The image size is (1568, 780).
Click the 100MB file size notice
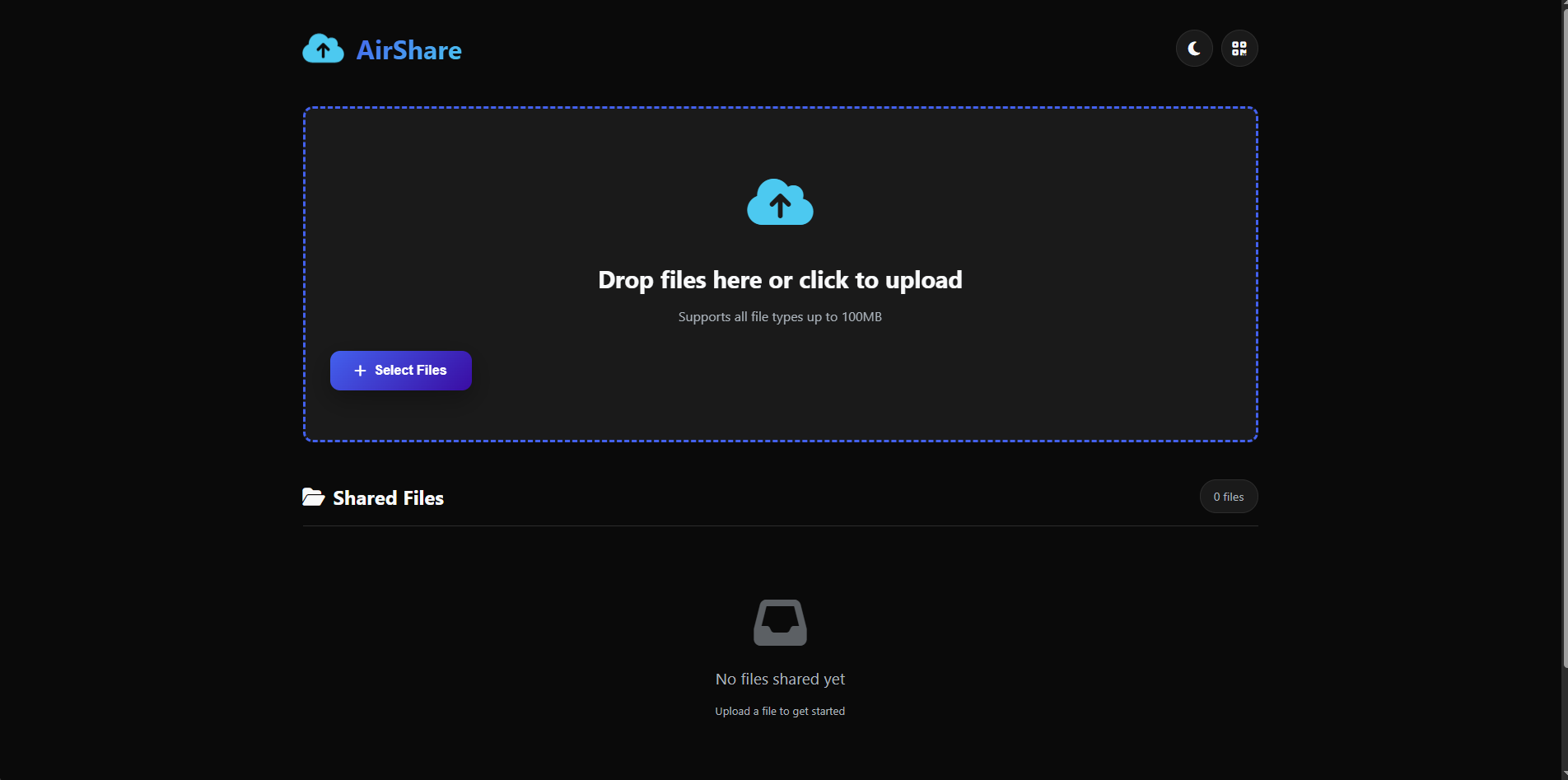click(x=779, y=316)
